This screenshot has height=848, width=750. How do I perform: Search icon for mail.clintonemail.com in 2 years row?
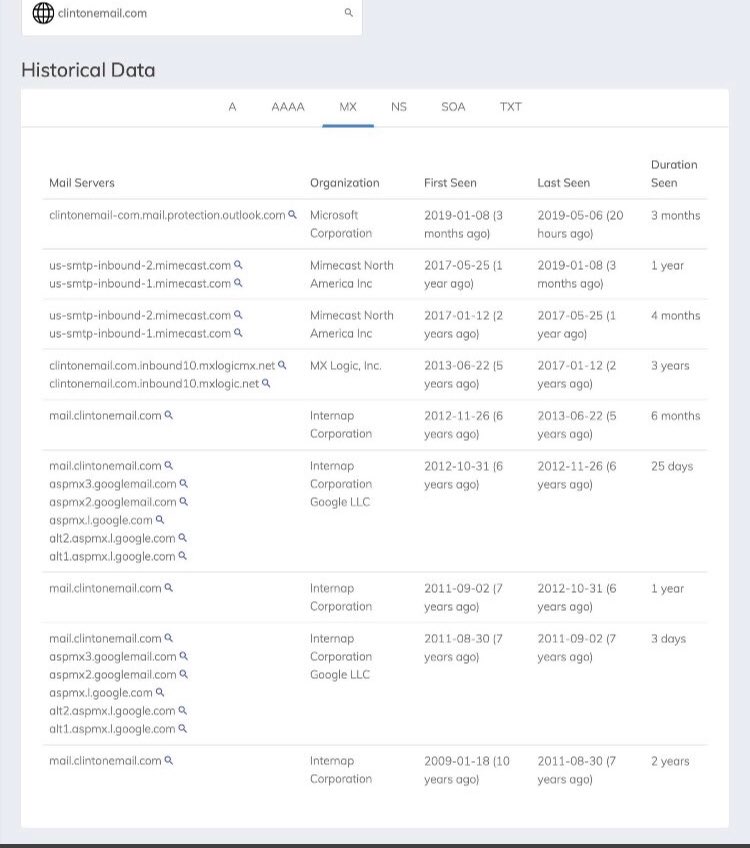tap(169, 760)
